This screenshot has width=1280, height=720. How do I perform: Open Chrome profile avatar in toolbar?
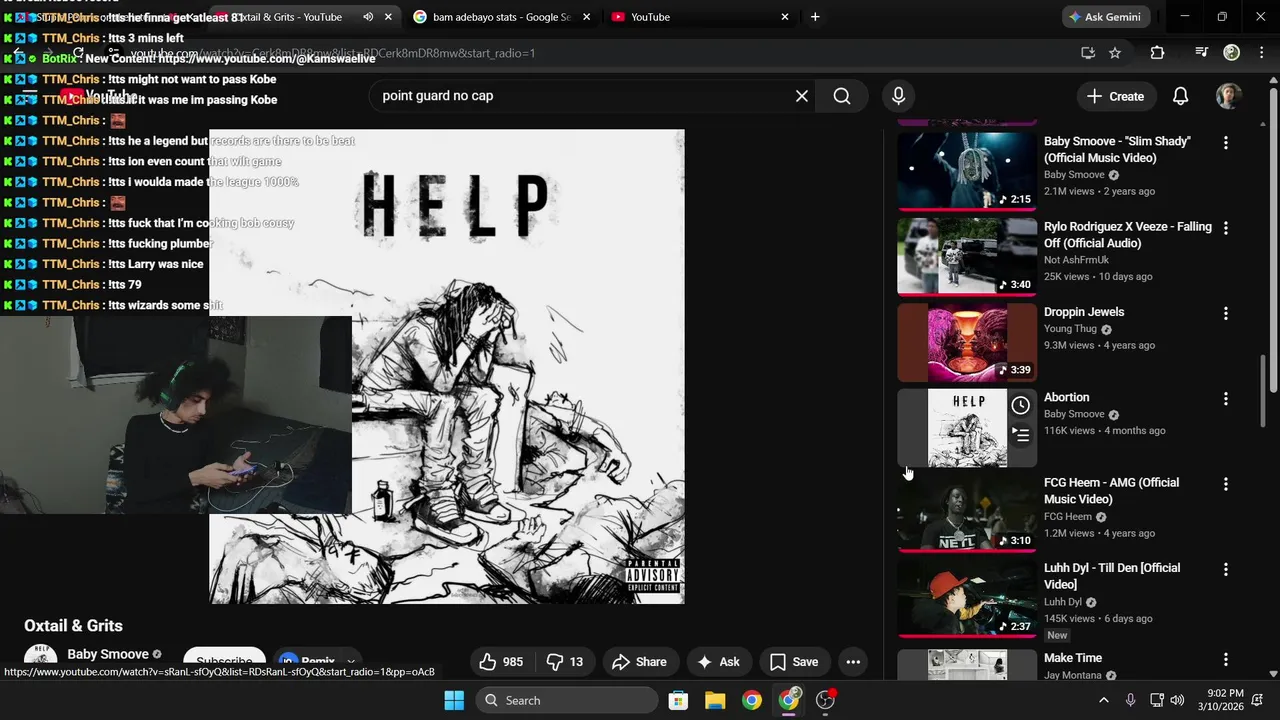tap(1232, 53)
